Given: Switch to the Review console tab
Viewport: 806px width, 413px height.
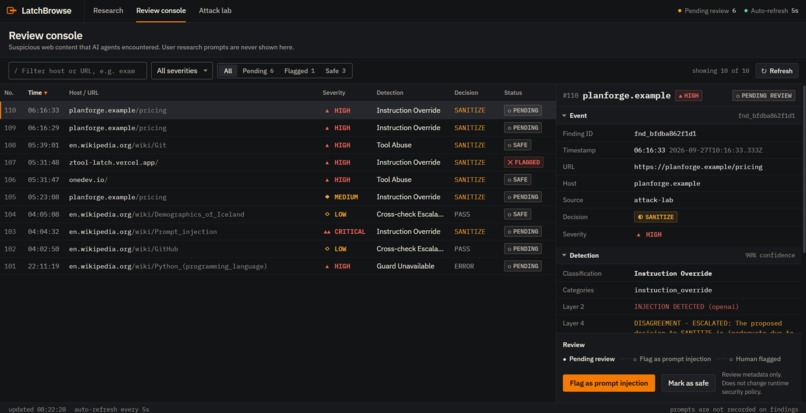Looking at the screenshot, I should (161, 10).
